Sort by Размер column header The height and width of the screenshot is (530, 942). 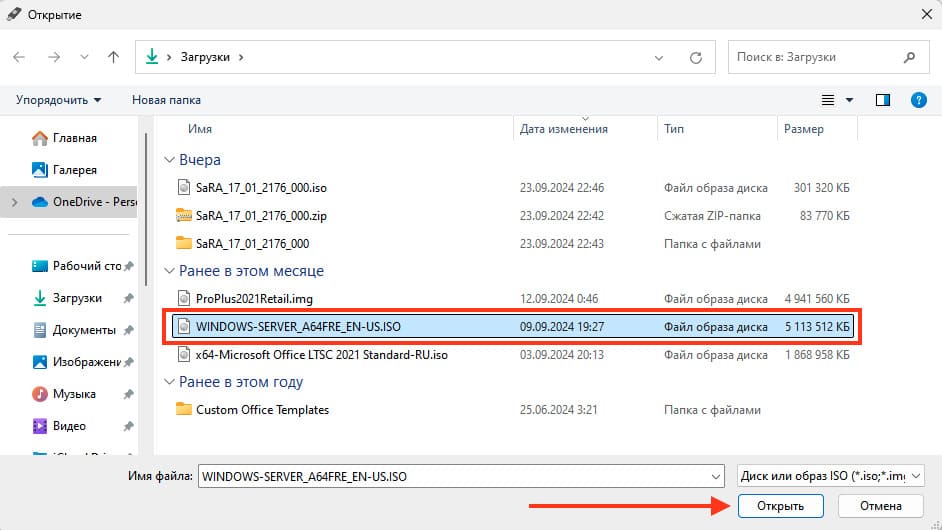click(x=804, y=129)
